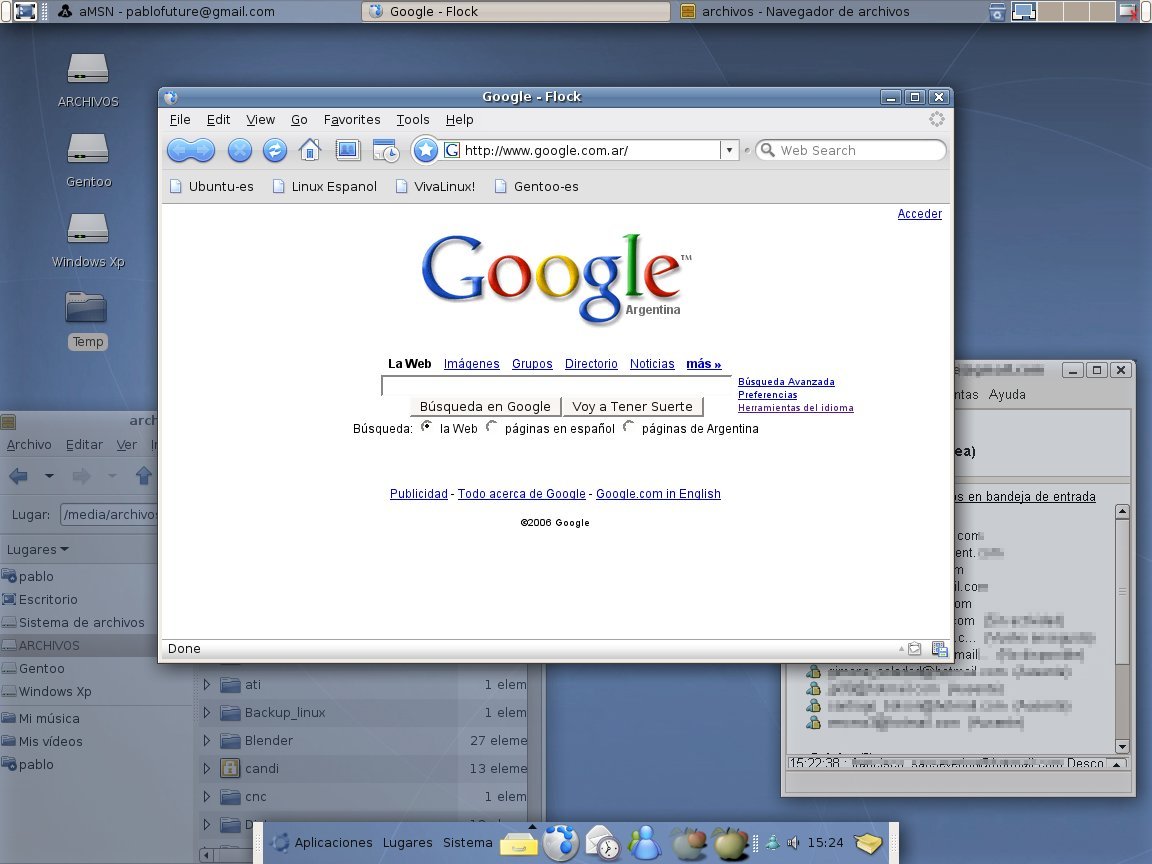The height and width of the screenshot is (864, 1152).
Task: Click the green apple icon in bottom panel
Action: (730, 843)
